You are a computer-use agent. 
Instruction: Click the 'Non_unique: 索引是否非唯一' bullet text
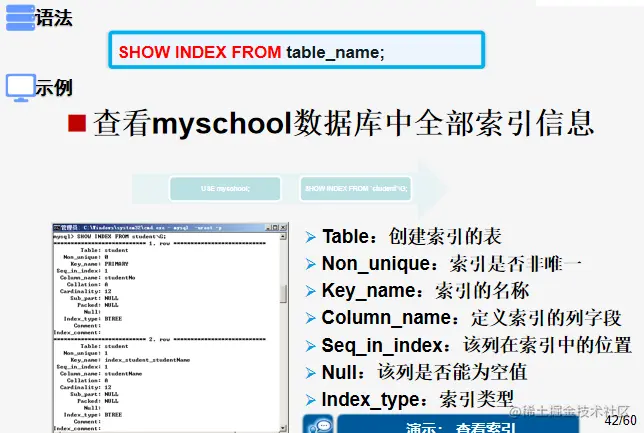coord(451,264)
